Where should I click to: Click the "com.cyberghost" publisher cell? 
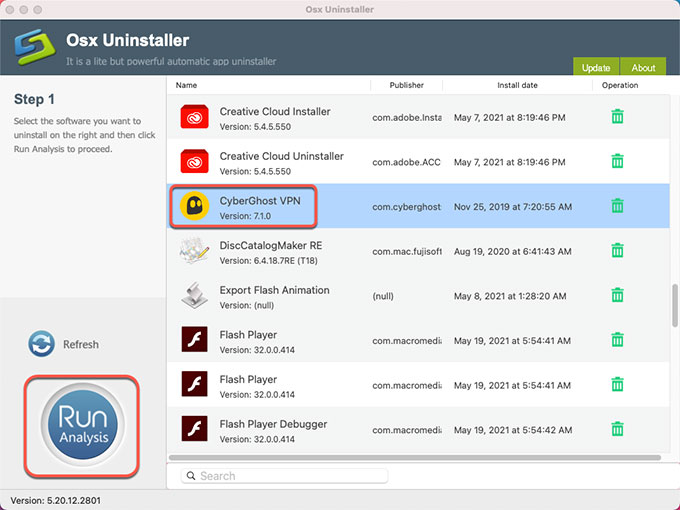point(407,207)
